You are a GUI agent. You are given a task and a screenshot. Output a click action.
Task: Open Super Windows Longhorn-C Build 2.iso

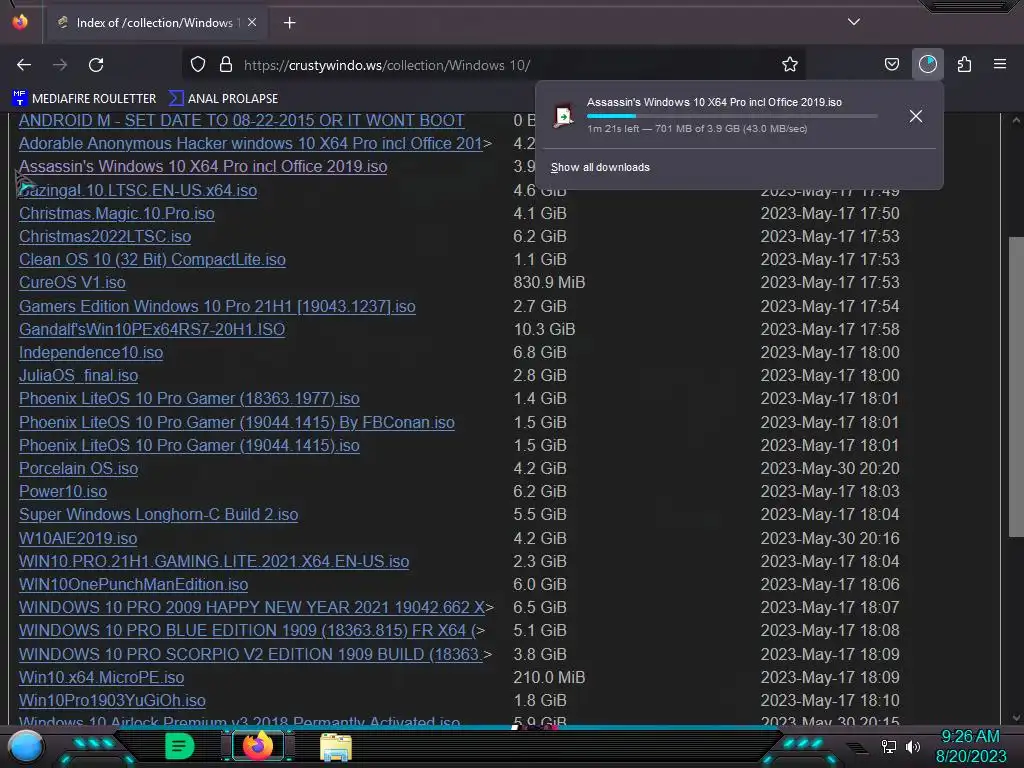(x=159, y=515)
